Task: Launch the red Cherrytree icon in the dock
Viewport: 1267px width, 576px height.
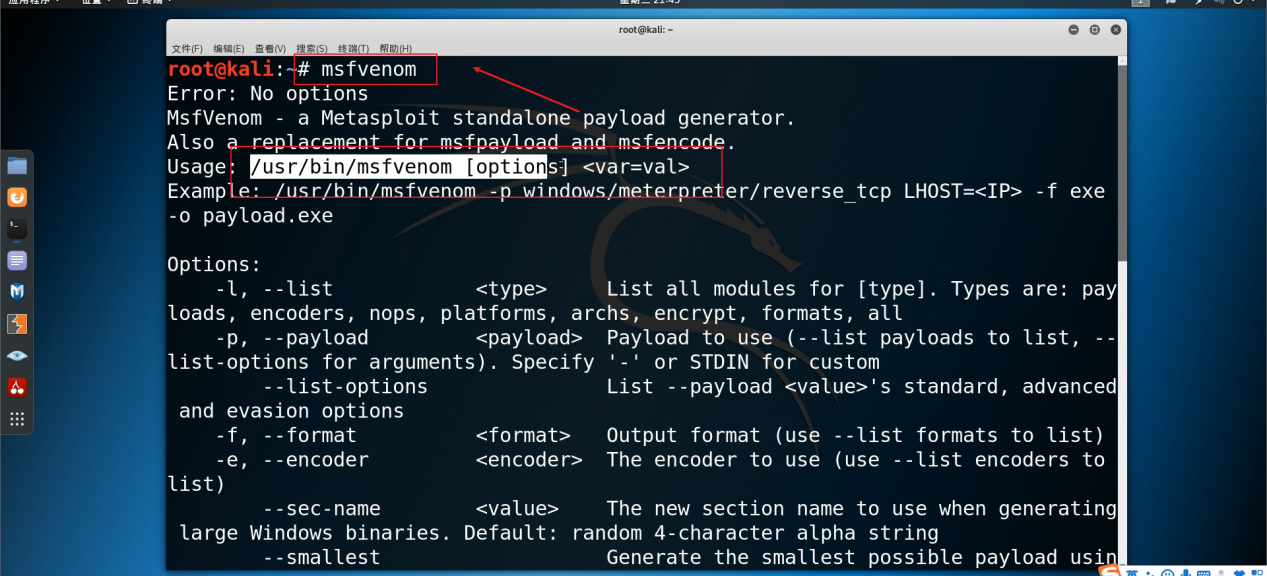Action: (17, 387)
